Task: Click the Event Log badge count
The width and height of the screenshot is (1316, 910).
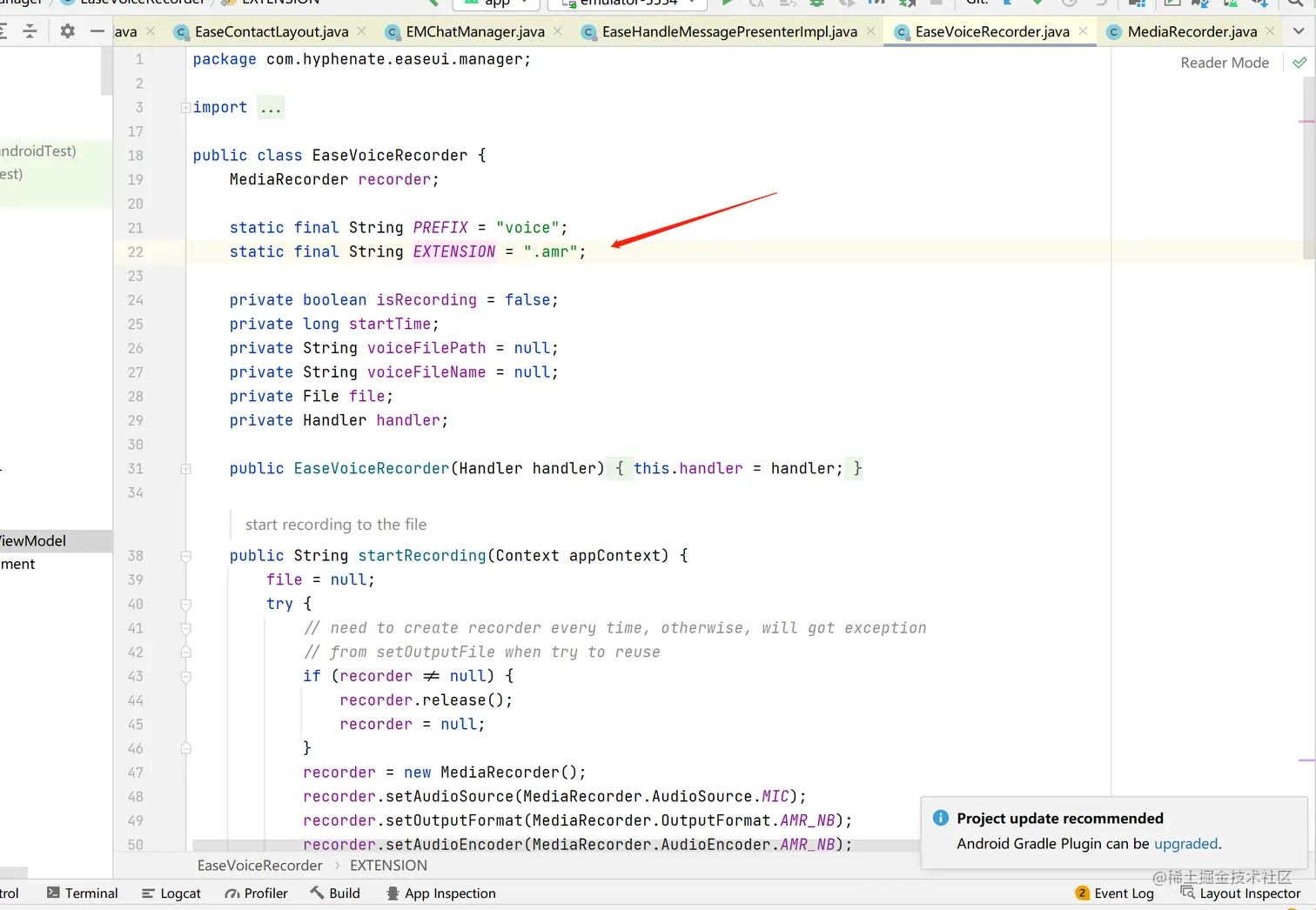Action: (1082, 893)
